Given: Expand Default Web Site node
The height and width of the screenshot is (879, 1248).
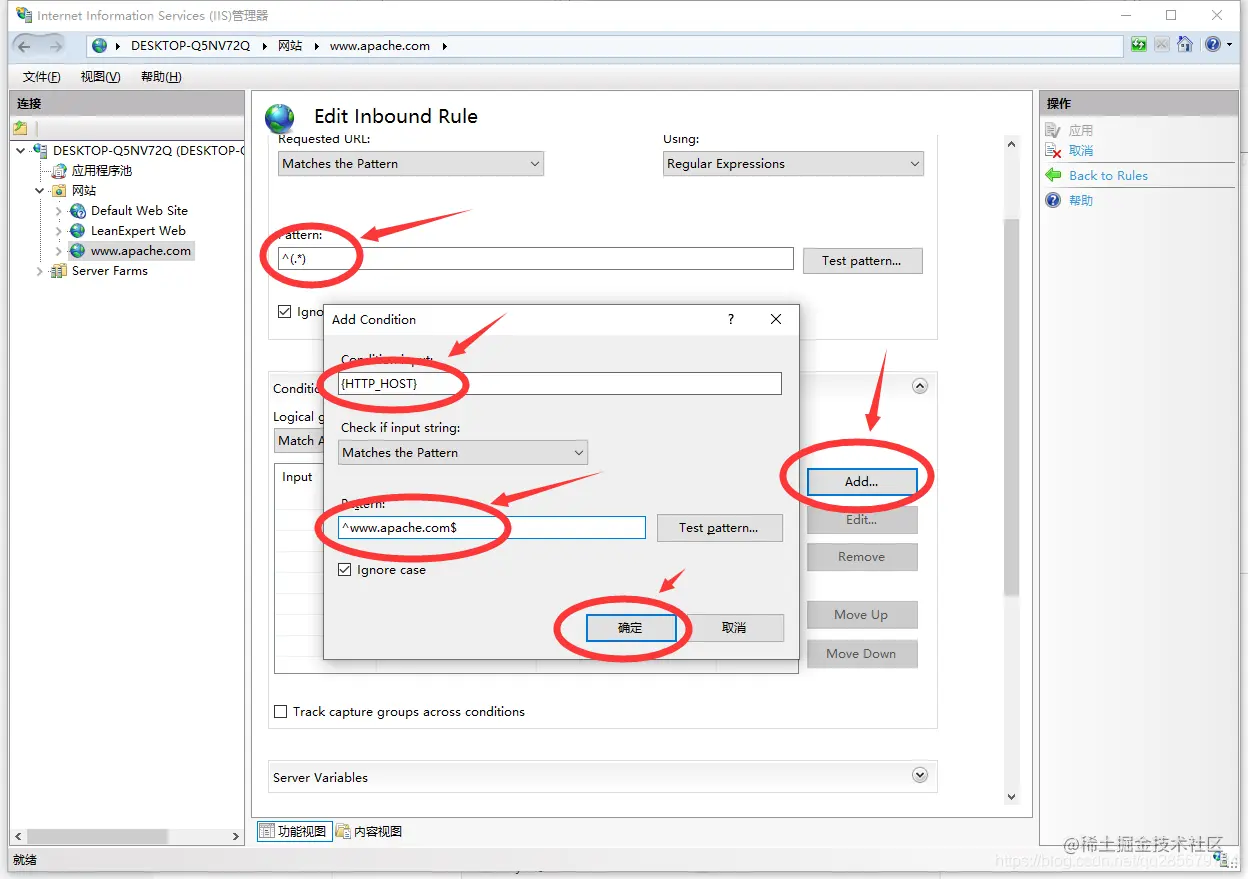Looking at the screenshot, I should (59, 211).
